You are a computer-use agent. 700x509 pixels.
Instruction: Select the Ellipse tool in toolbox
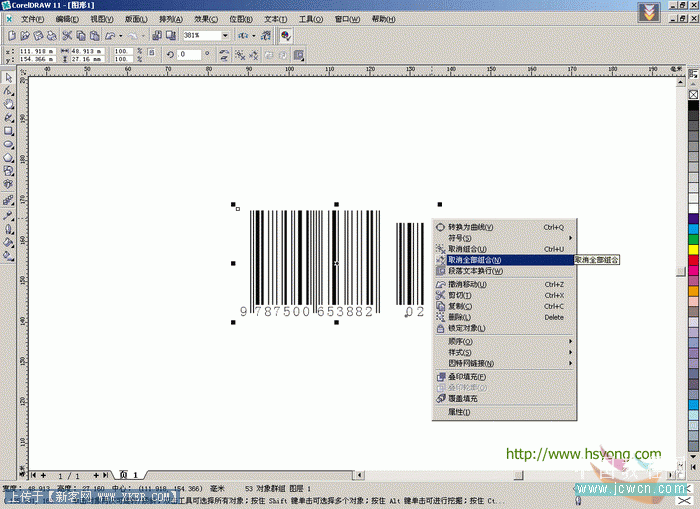pos(9,143)
